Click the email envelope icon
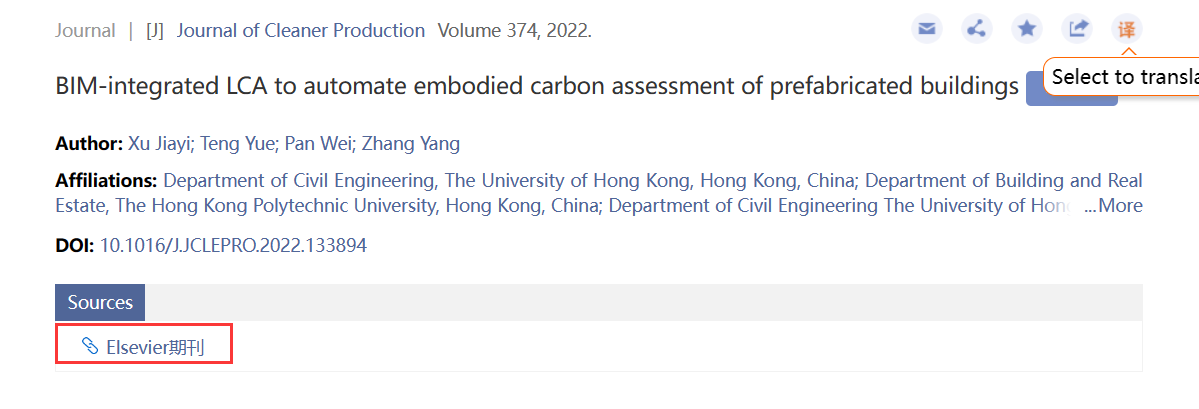Image resolution: width=1199 pixels, height=409 pixels. pos(927,29)
